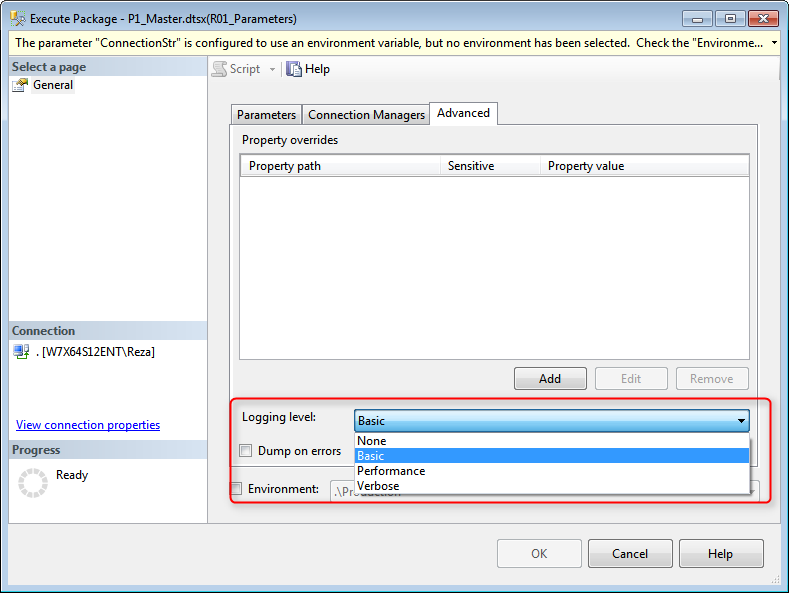
Task: Choose None logging level option
Action: pos(372,441)
